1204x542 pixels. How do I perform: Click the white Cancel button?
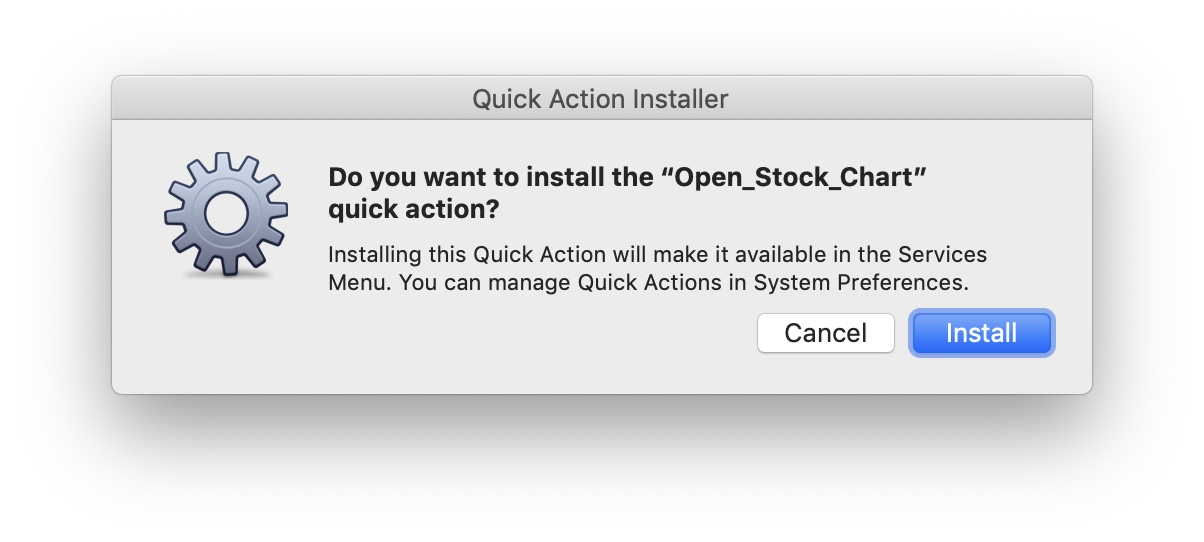(x=825, y=333)
